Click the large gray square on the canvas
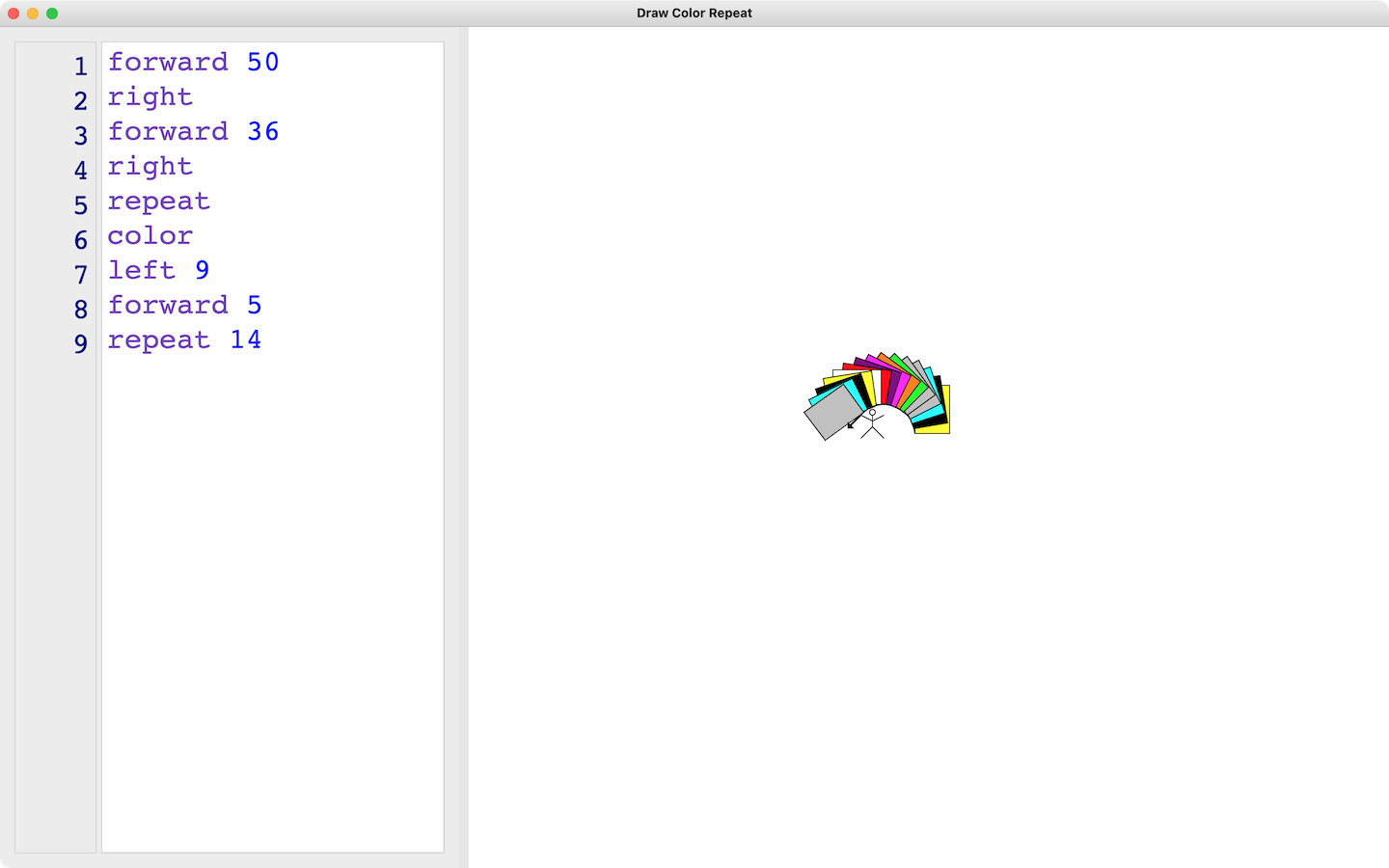1389x868 pixels. tap(832, 413)
